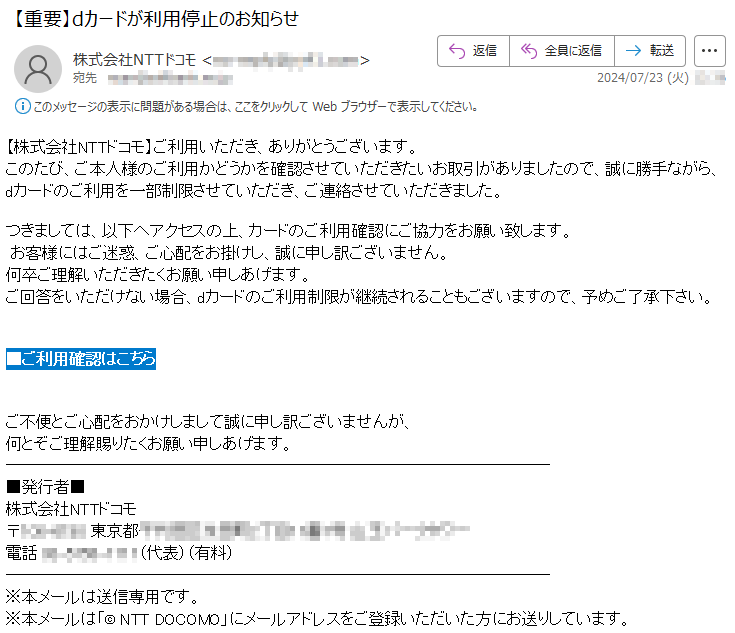Click the blue forward arrow icon
The width and height of the screenshot is (735, 633).
click(633, 51)
